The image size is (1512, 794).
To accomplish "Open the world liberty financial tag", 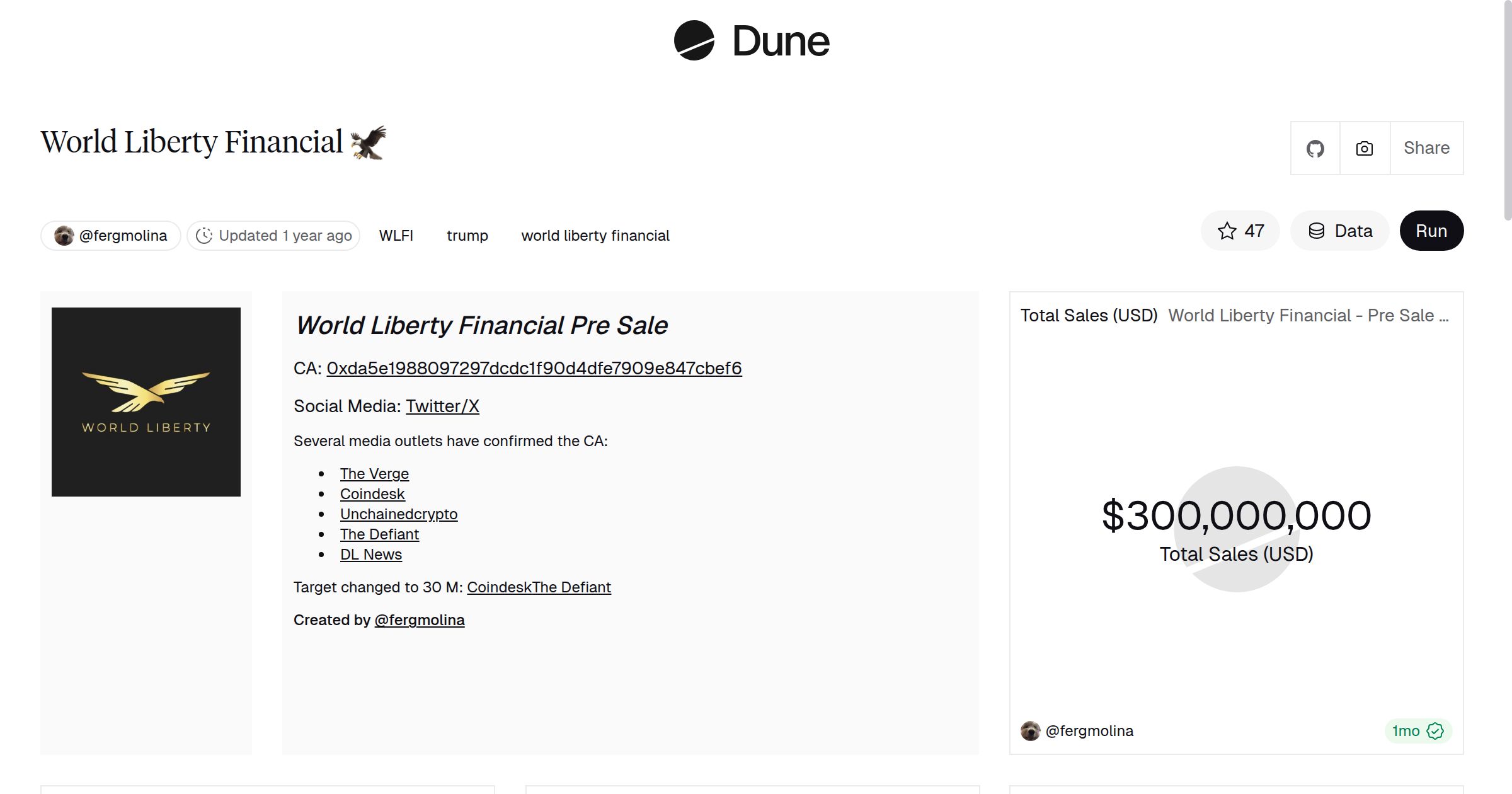I will 595,236.
